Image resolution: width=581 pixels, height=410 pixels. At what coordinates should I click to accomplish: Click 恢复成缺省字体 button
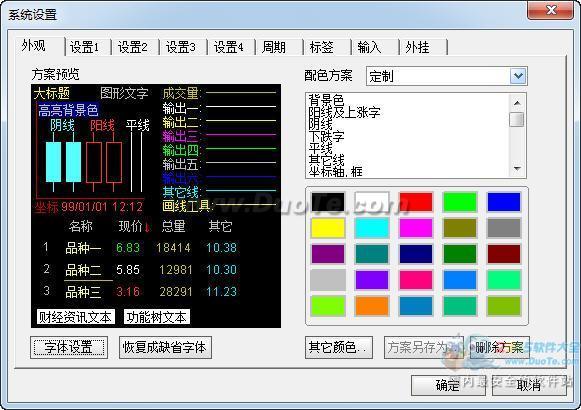[x=165, y=347]
